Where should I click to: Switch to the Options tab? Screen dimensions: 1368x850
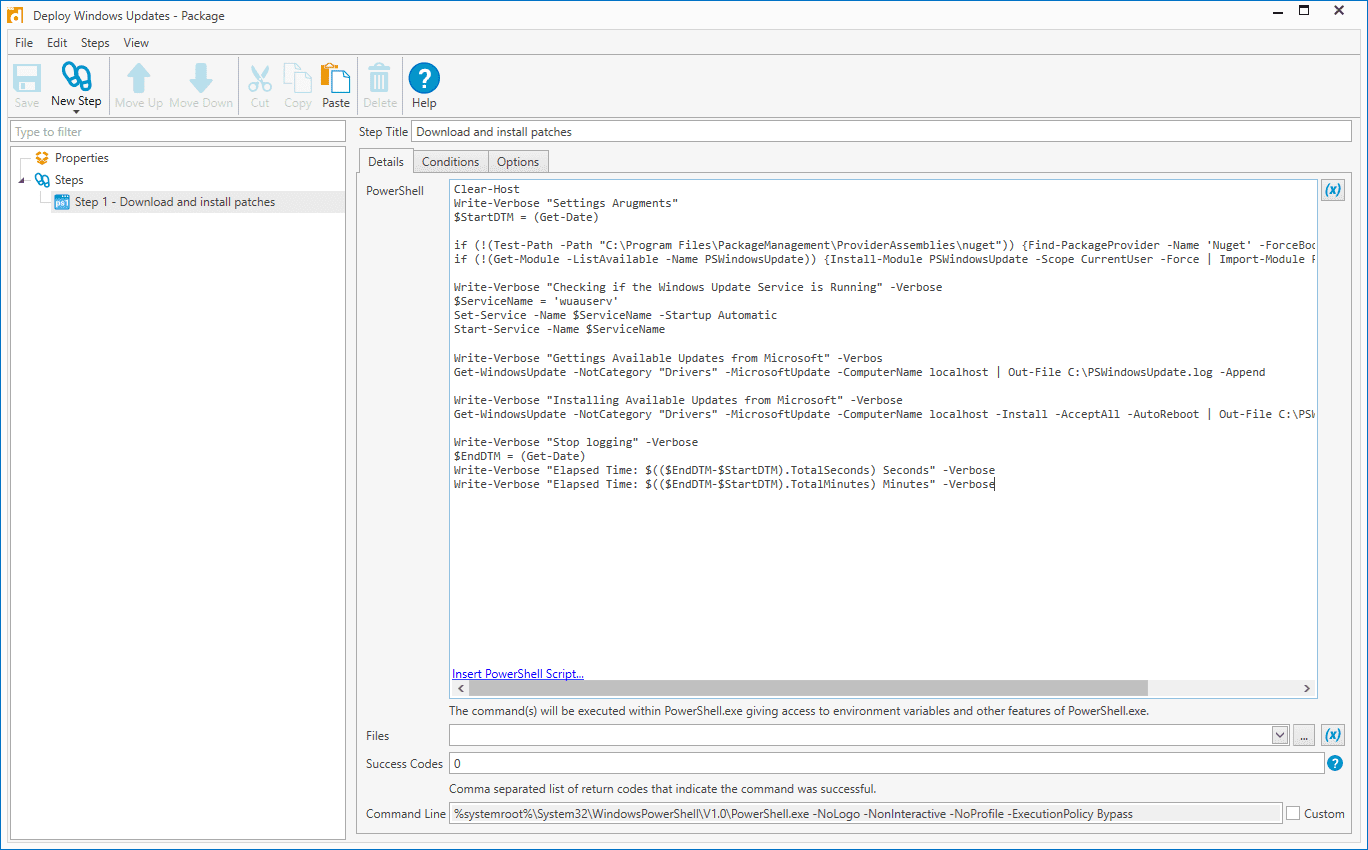point(518,162)
